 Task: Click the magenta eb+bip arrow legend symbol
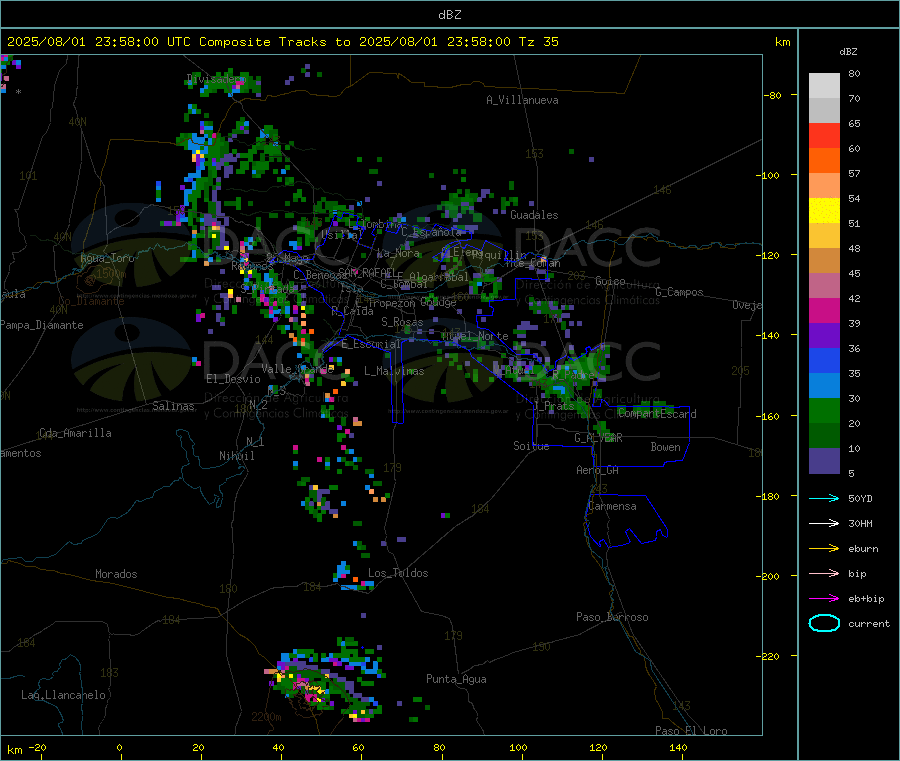coord(824,598)
